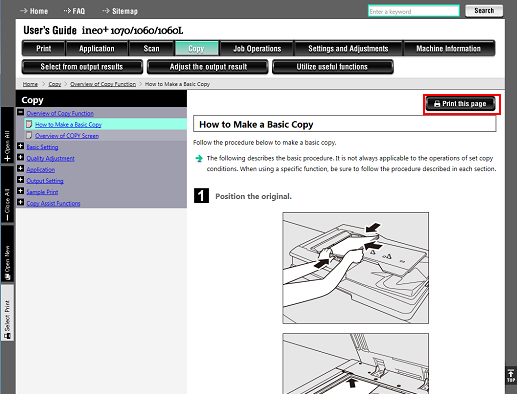Image resolution: width=517 pixels, height=394 pixels.
Task: Expand the Copy Assist Functions node
Action: (x=21, y=202)
